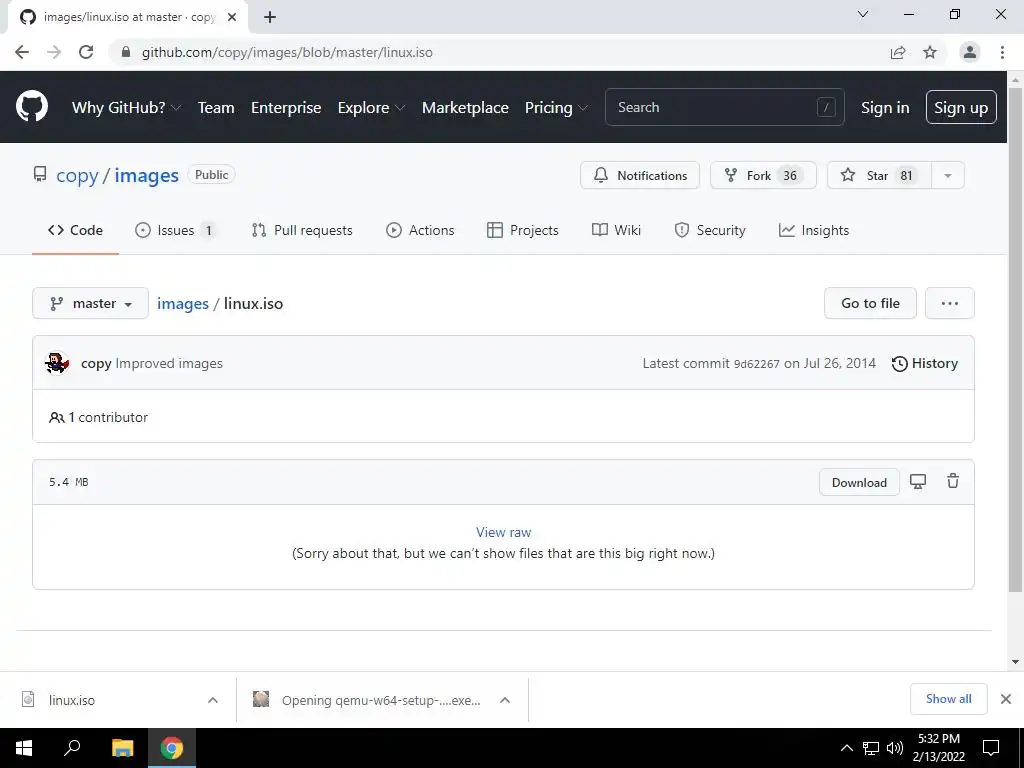
Task: Click the volume speaker tray icon
Action: pyautogui.click(x=895, y=748)
